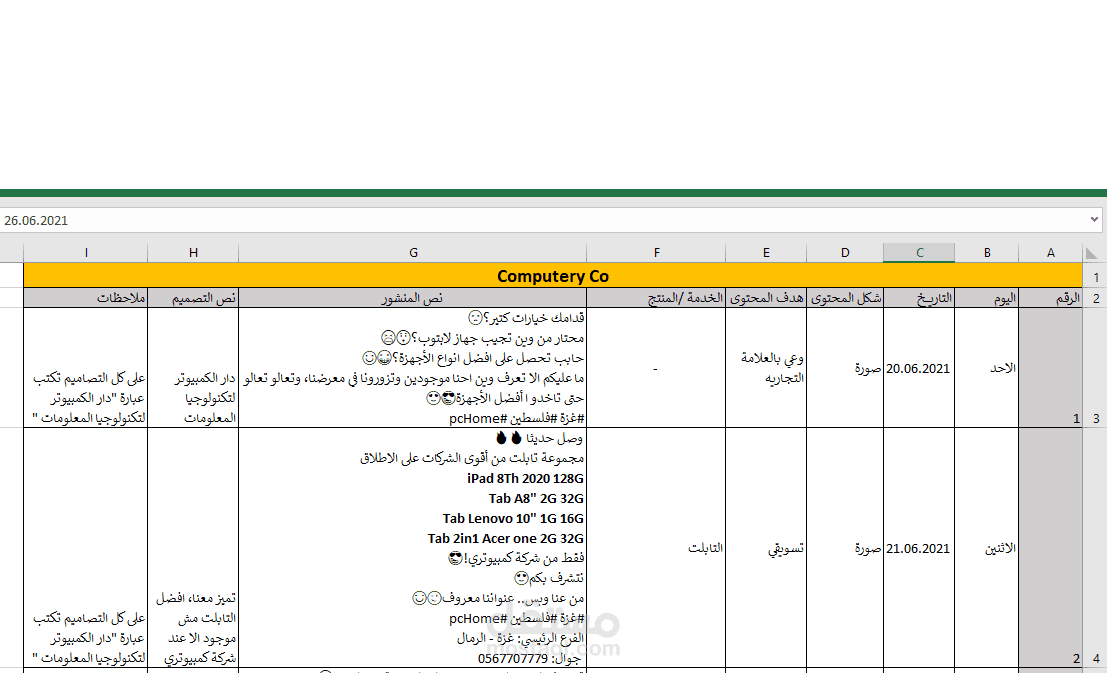Screen dimensions: 1107x673
Task: Click the Select All corner triangle
Action: [x=1091, y=253]
